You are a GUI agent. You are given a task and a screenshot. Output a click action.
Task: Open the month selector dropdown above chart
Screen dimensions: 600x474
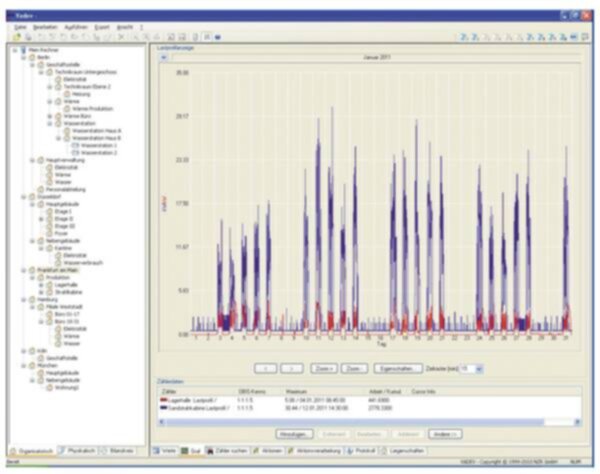point(164,57)
